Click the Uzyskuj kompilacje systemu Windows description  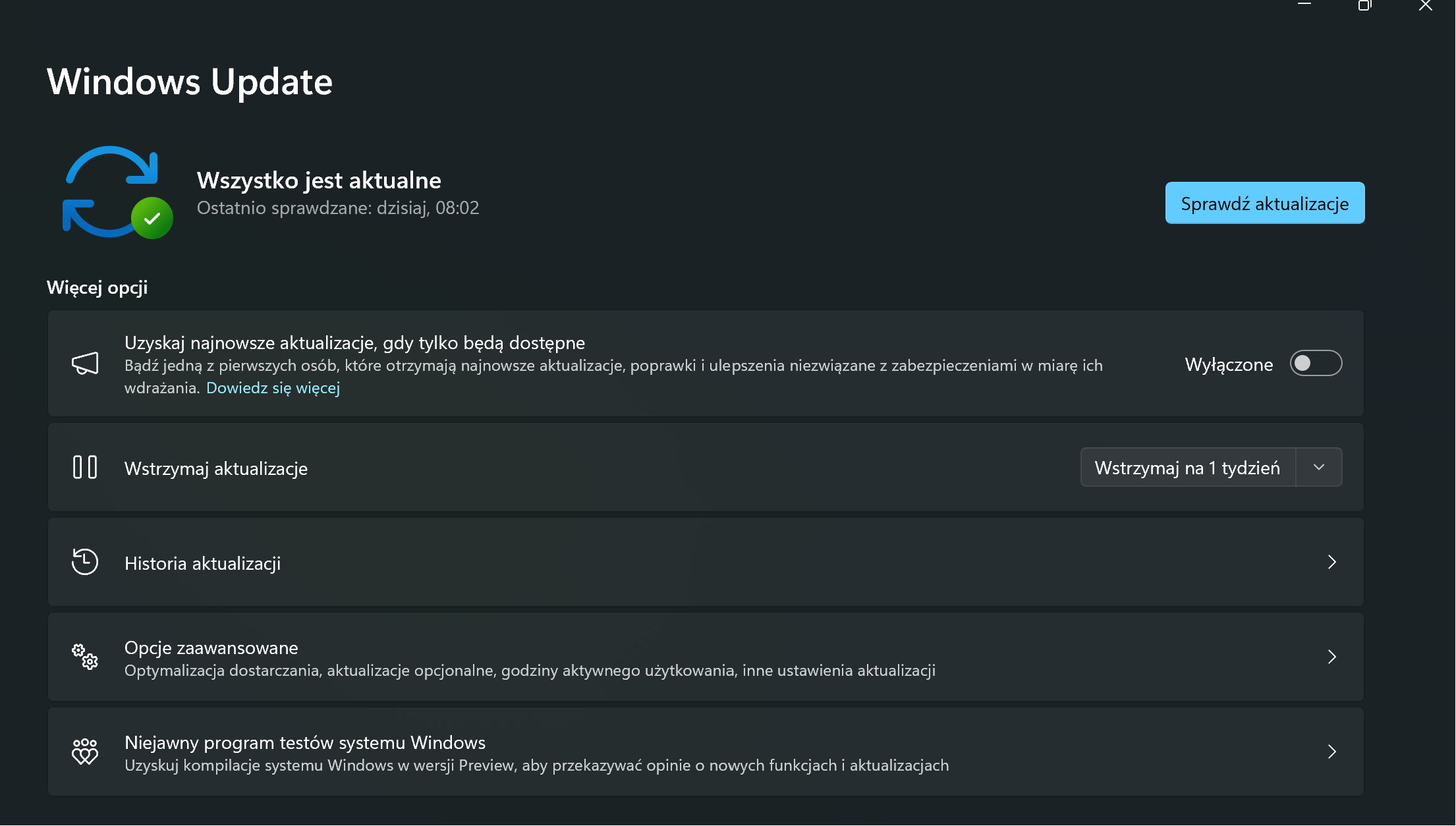(x=537, y=765)
